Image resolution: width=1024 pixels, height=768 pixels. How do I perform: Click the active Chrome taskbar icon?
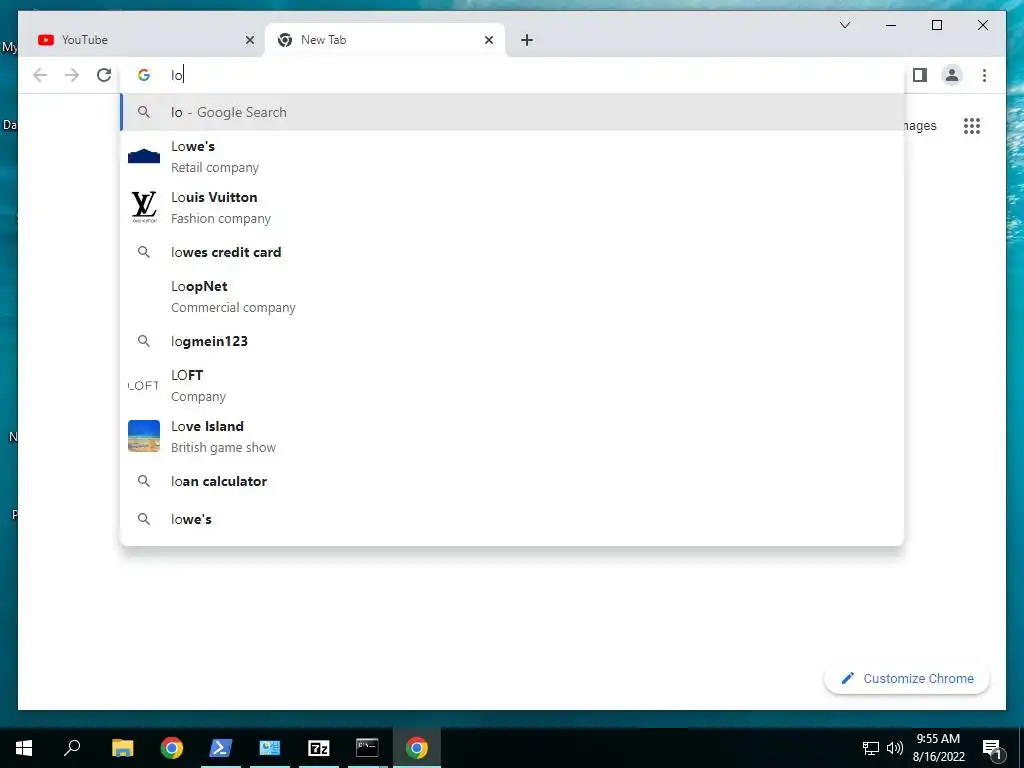point(417,748)
